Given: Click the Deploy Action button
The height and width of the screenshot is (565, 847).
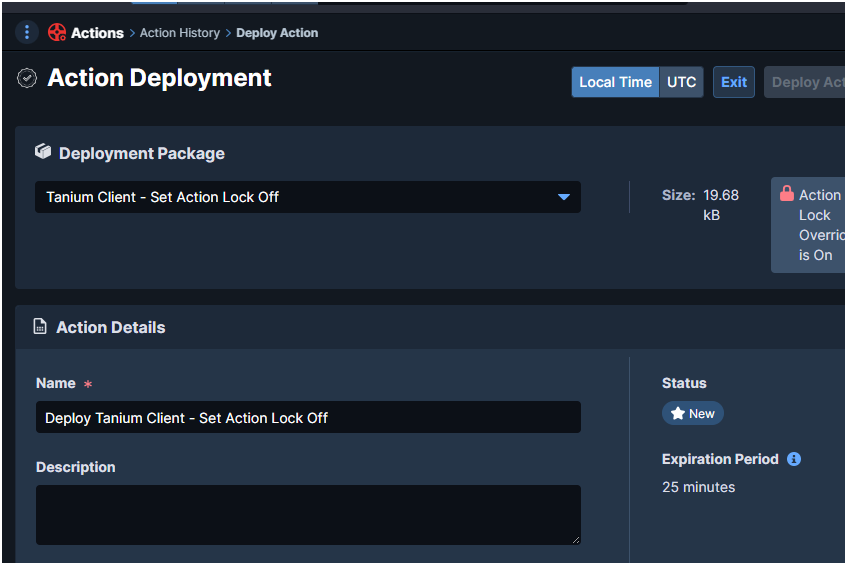Looking at the screenshot, I should coord(806,82).
